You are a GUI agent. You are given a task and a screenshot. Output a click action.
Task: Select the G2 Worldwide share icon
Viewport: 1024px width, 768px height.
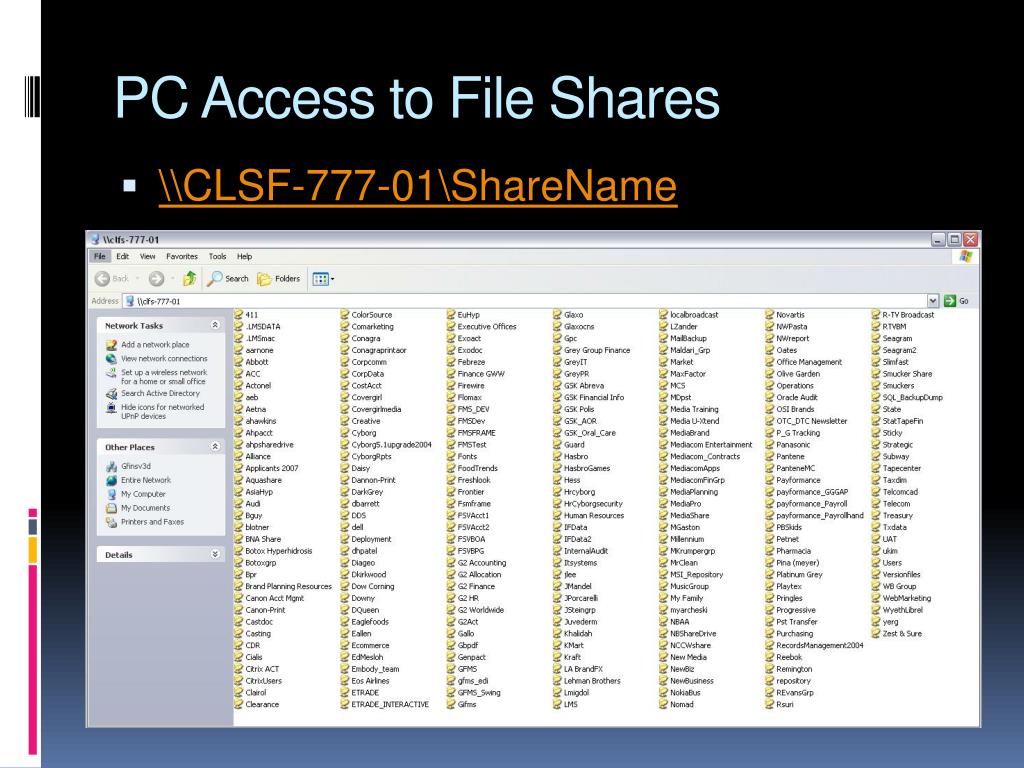(x=451, y=610)
